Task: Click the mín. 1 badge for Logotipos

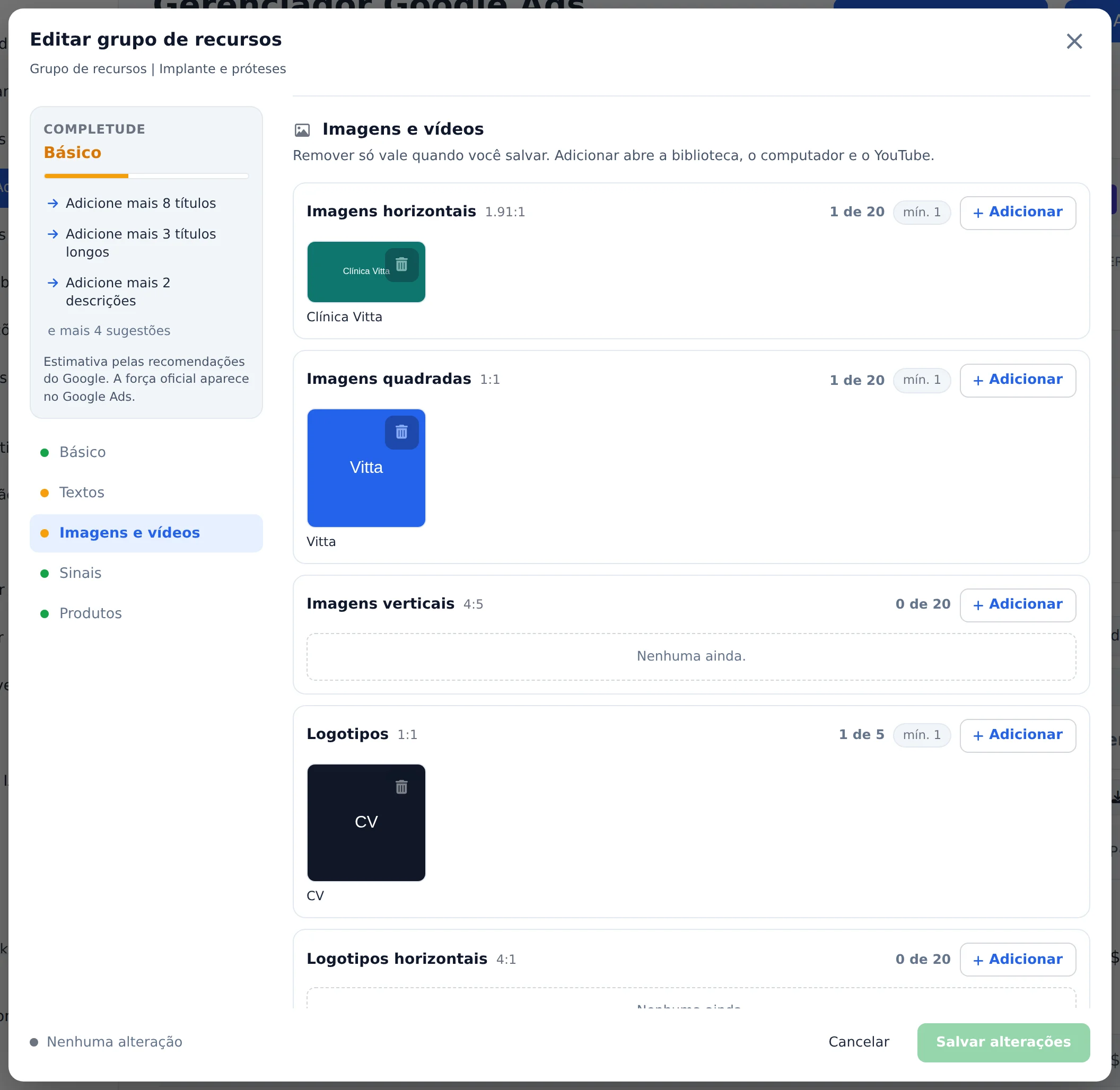Action: [x=922, y=735]
